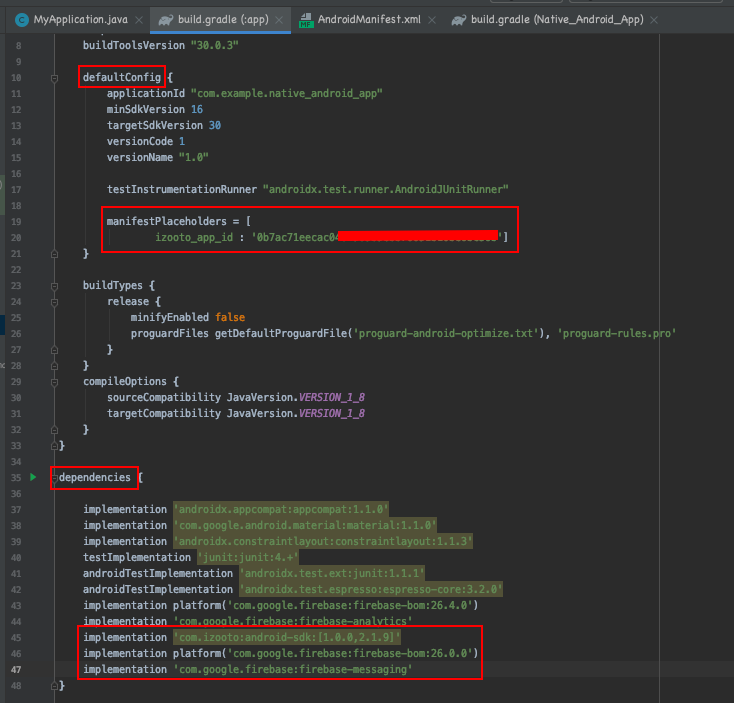Screen dimensions: 734x703
Task: Collapse the buildTypes block on line 23
Action: pos(54,286)
